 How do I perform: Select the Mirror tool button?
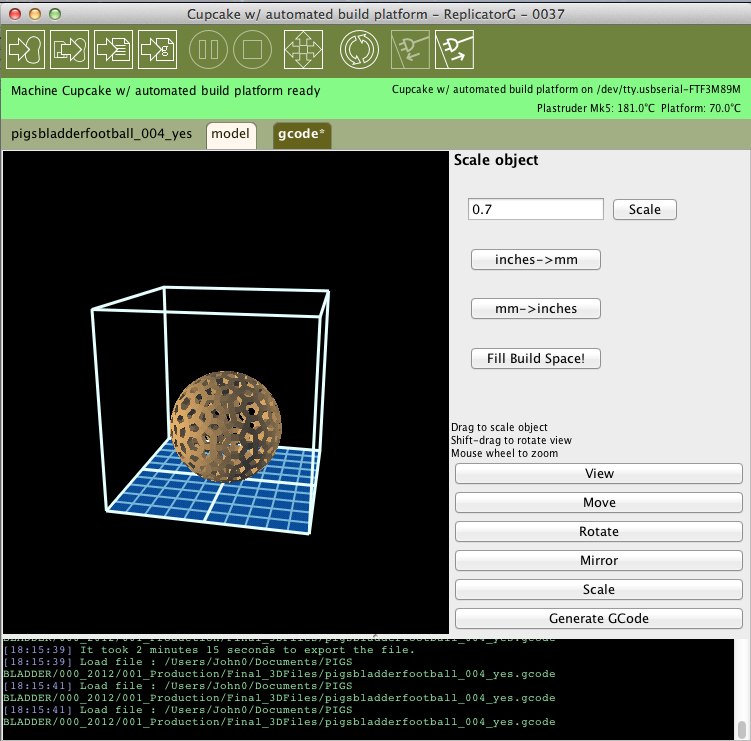599,560
